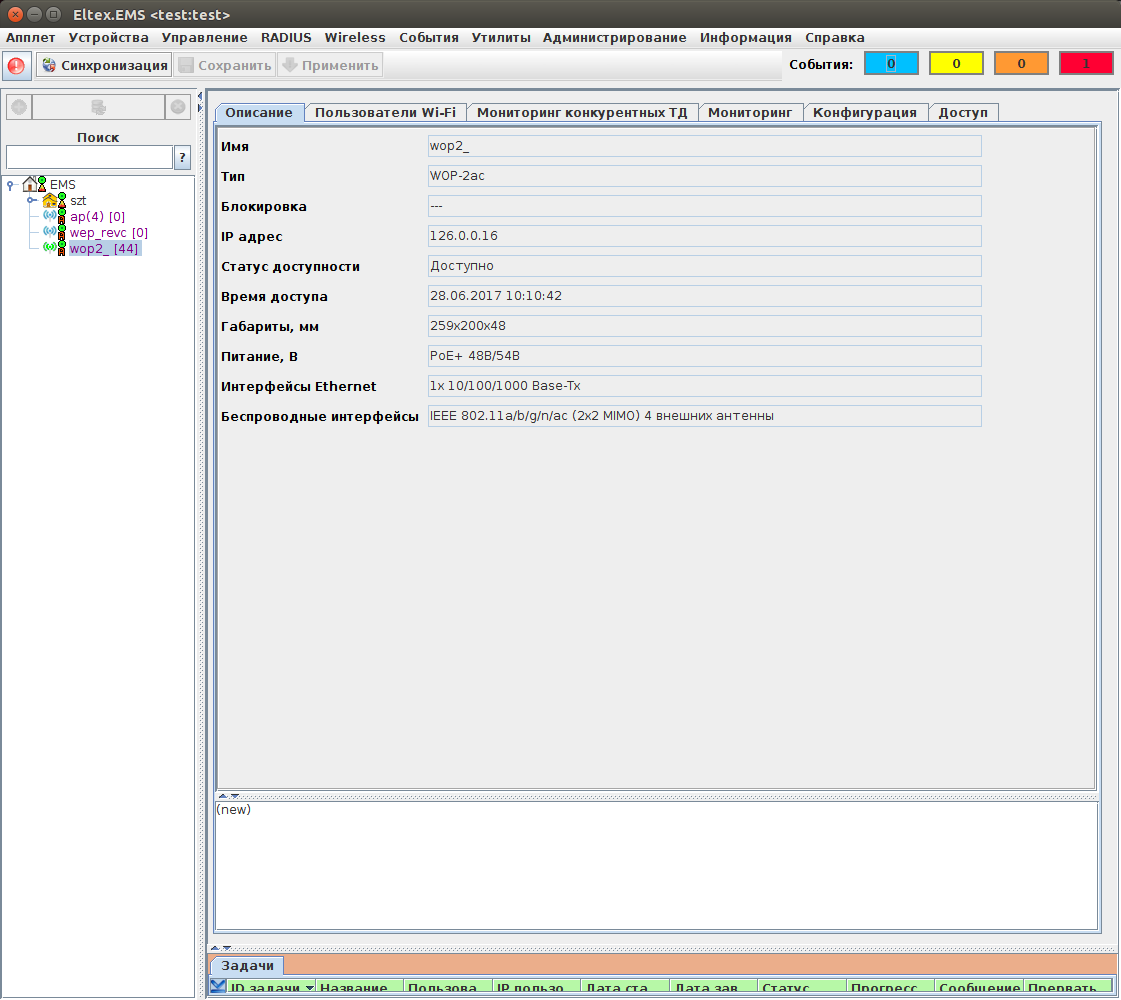Open the Информация menu
The width and height of the screenshot is (1121, 1000).
click(x=746, y=37)
